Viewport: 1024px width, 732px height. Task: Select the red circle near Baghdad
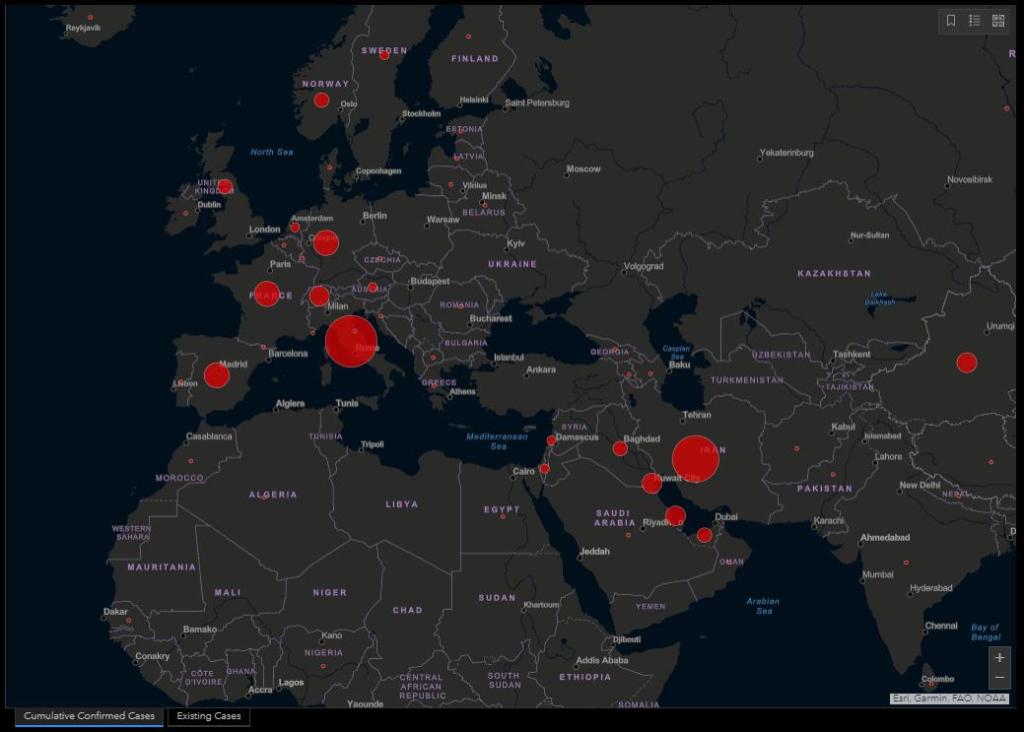point(620,448)
